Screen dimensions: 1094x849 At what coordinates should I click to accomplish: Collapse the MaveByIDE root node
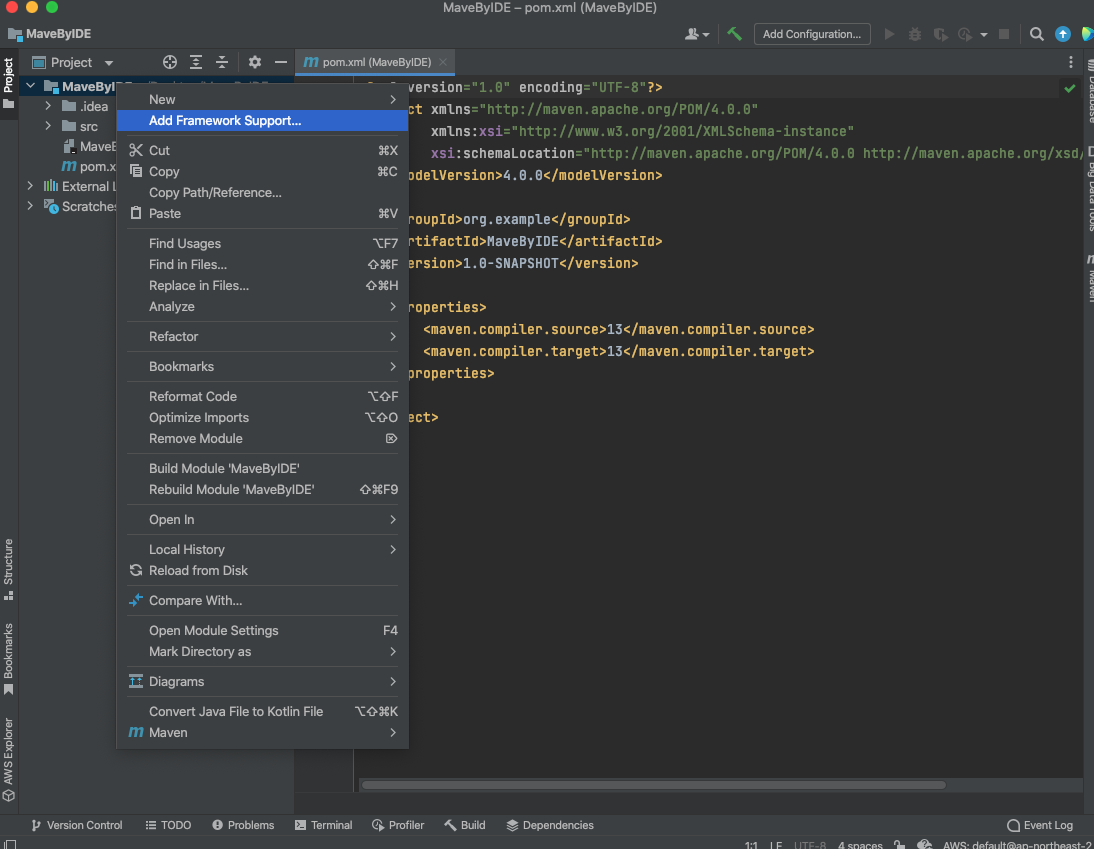click(31, 86)
